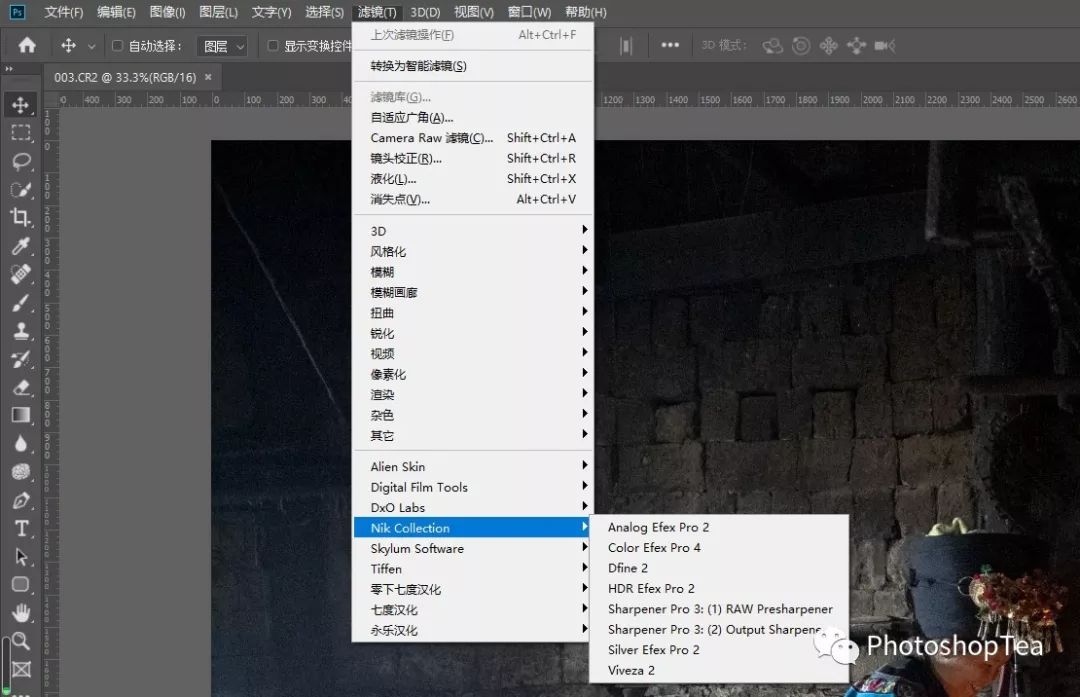The height and width of the screenshot is (697, 1080).
Task: Select the Hand tool
Action: tap(21, 613)
